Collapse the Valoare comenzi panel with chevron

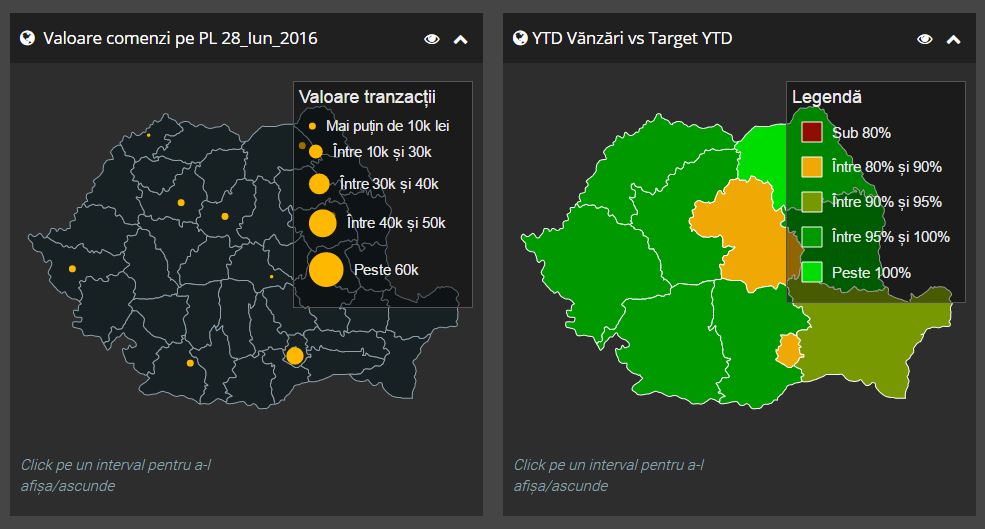point(460,39)
